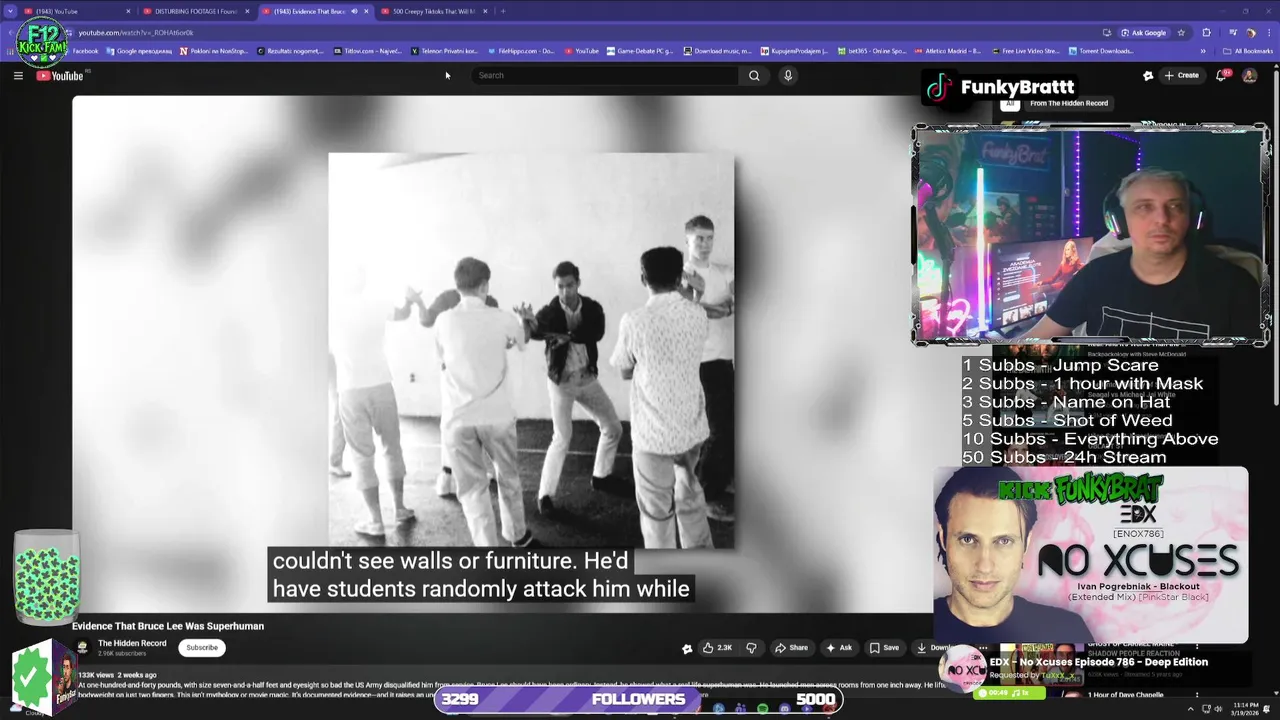Save the video to a playlist
Screen dimensions: 1280x720
point(884,648)
